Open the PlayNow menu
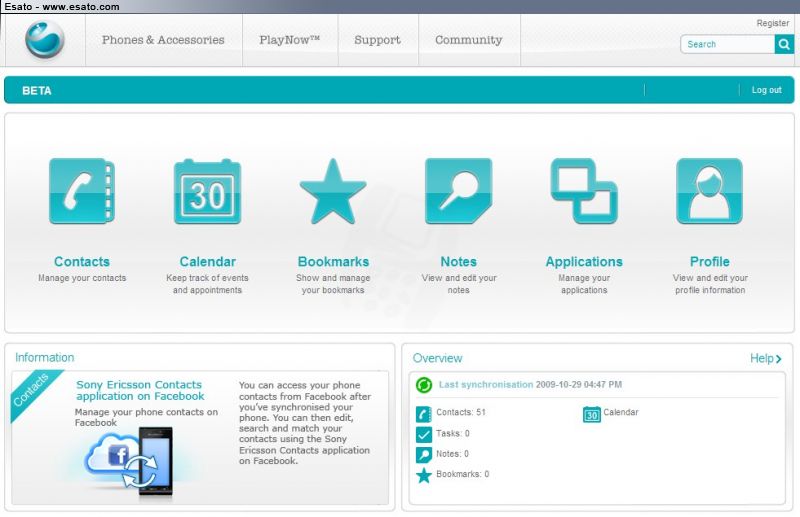 (290, 40)
